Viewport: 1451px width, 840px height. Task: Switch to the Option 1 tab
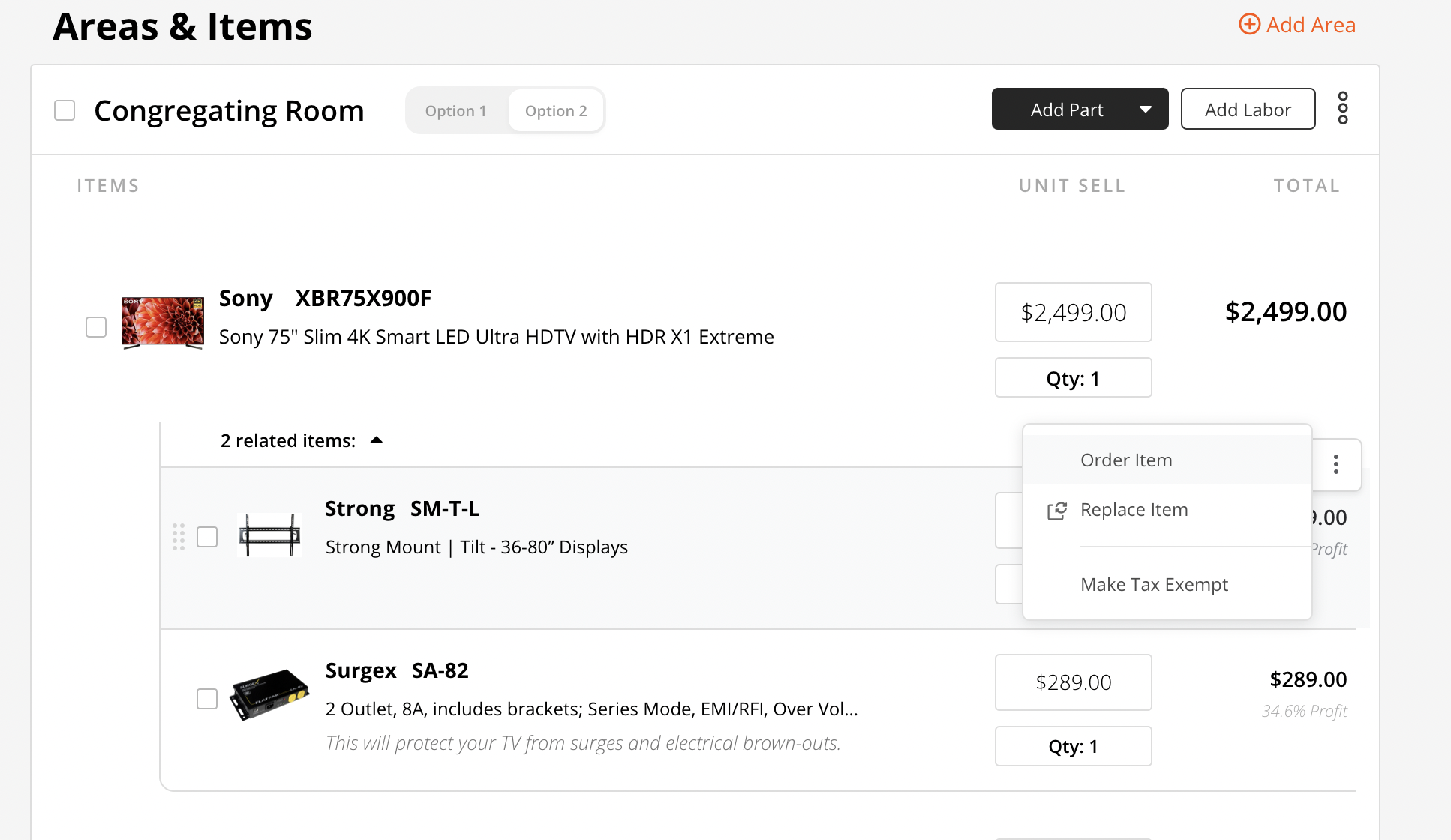456,111
